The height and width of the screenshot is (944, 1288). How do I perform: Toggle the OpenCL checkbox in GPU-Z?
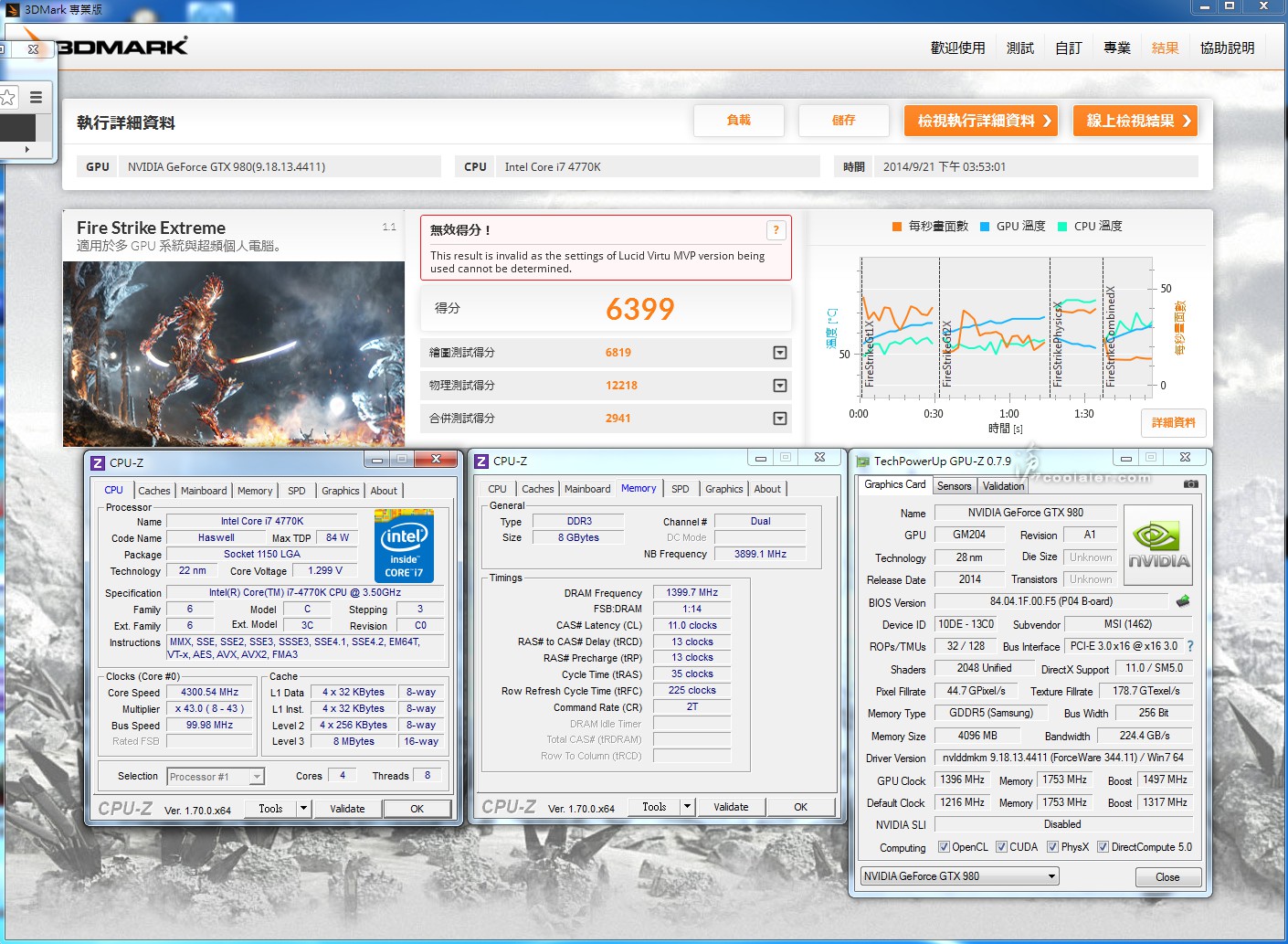click(944, 847)
